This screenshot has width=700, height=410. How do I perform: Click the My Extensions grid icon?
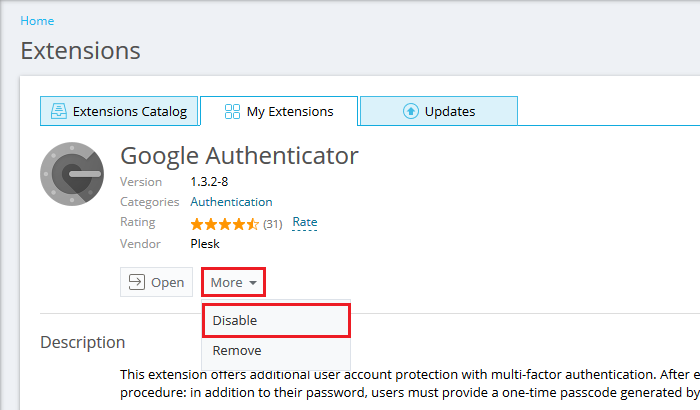point(232,111)
